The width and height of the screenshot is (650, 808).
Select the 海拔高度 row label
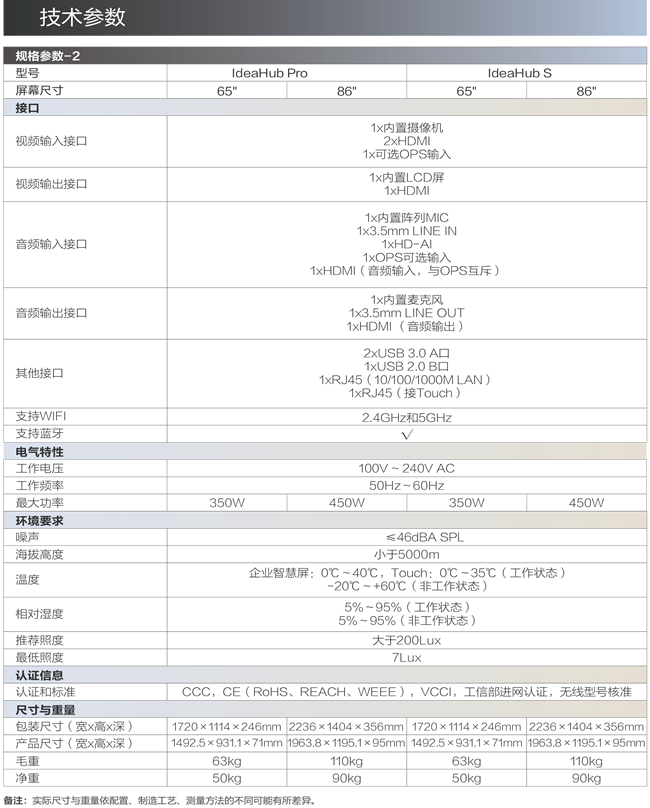click(x=39, y=554)
